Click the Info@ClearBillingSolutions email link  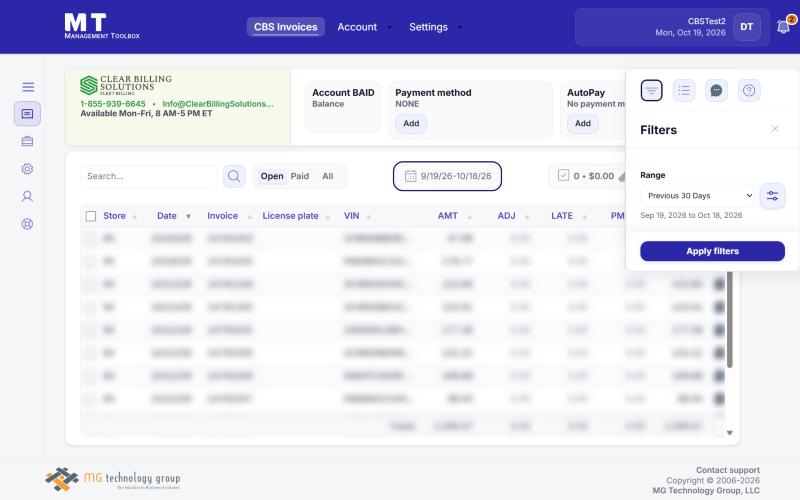(218, 104)
